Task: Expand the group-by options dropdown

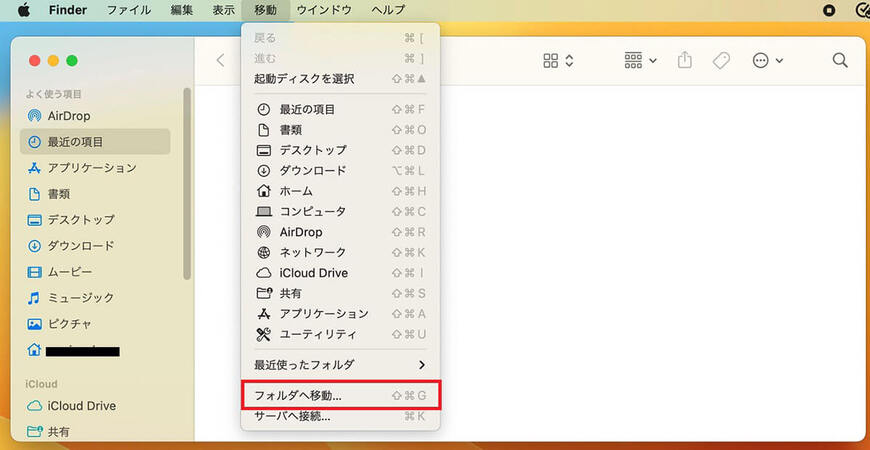Action: tap(640, 61)
